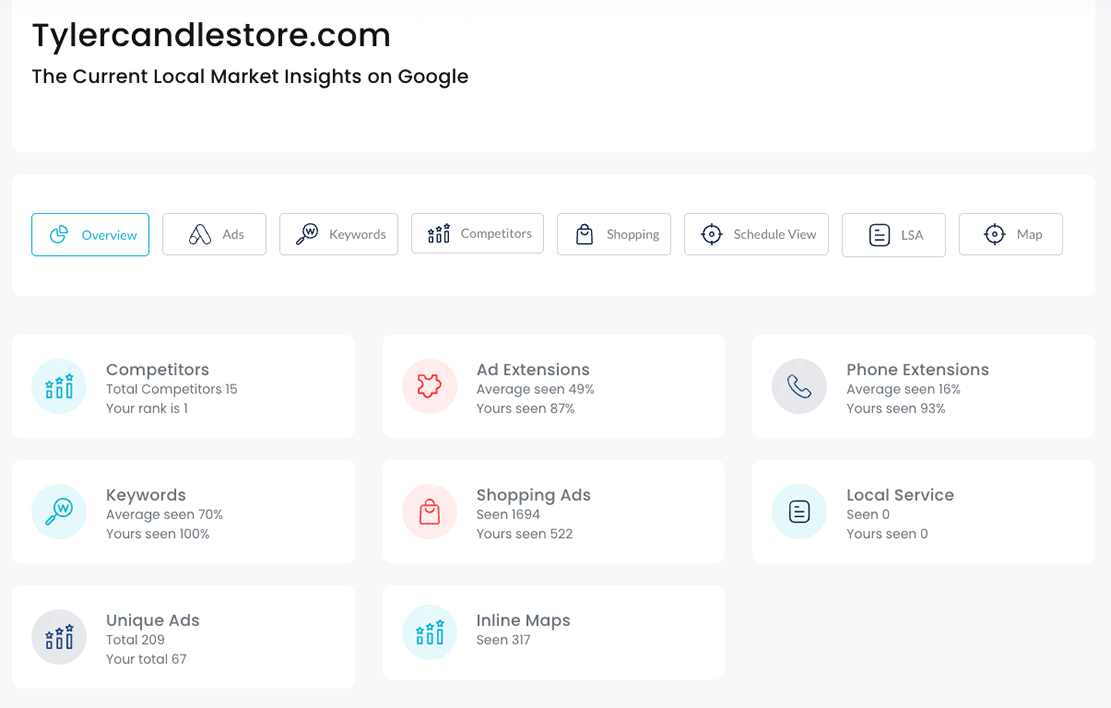The width and height of the screenshot is (1111, 708).
Task: Click the 'Average seen 49%' value
Action: tap(535, 389)
